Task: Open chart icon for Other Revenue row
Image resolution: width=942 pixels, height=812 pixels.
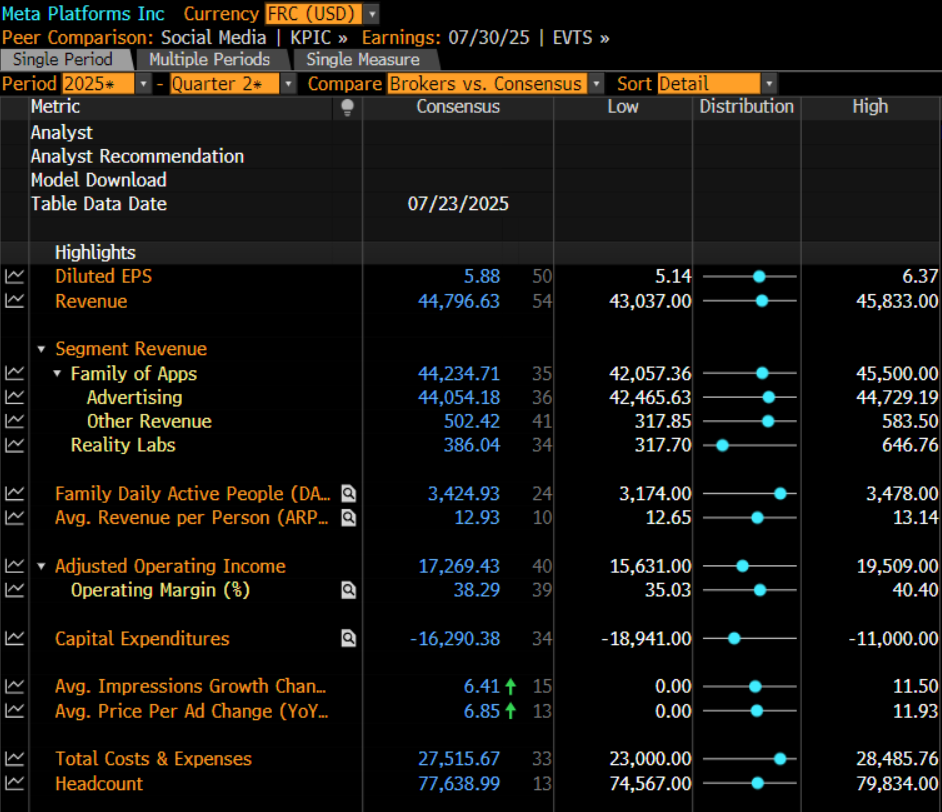Action: [14, 422]
